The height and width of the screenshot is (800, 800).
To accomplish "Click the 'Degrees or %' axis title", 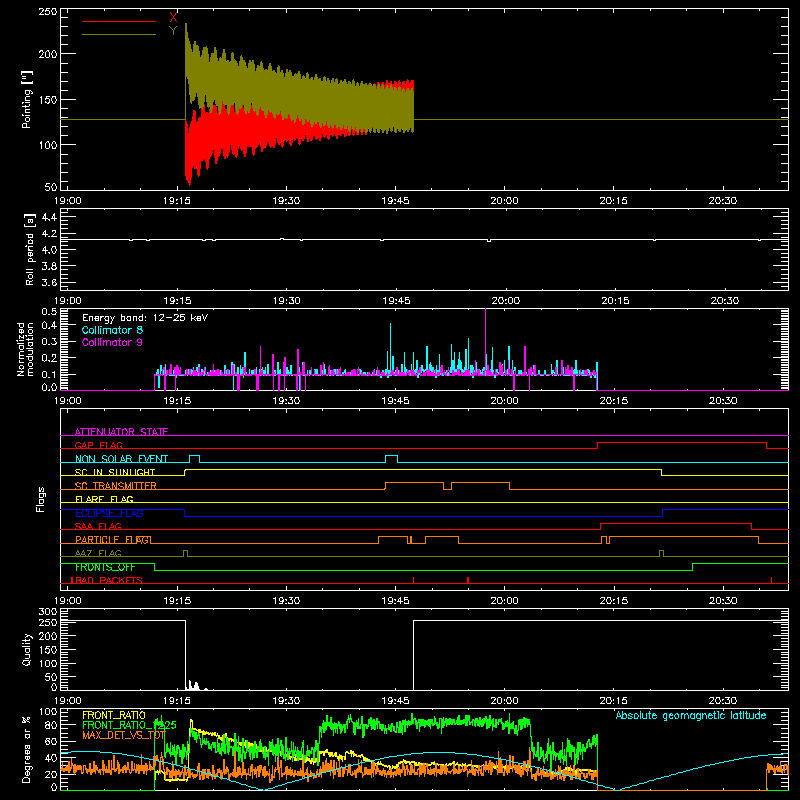I will click(x=27, y=749).
